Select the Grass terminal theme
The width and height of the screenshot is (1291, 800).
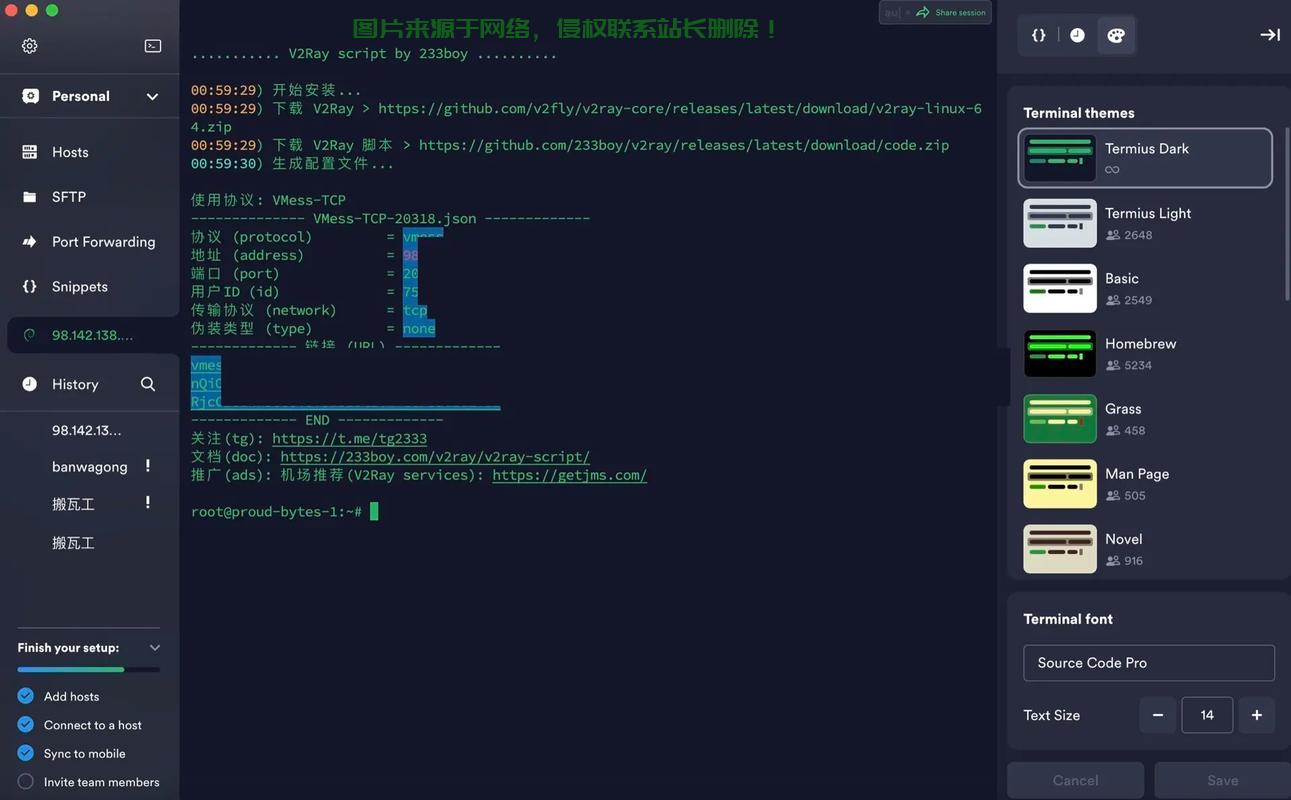coord(1145,418)
